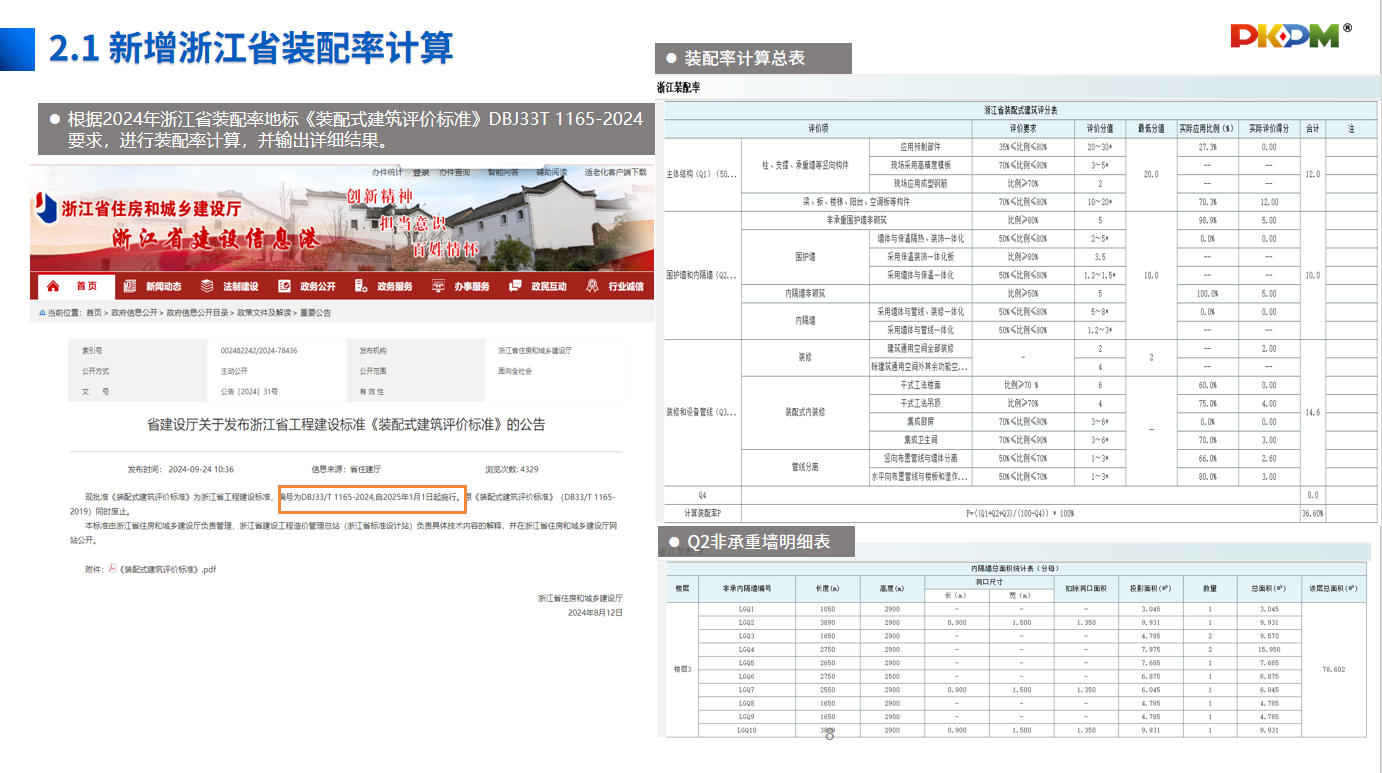Click the location icon before 当前位置
The width and height of the screenshot is (1382, 773).
pos(42,313)
